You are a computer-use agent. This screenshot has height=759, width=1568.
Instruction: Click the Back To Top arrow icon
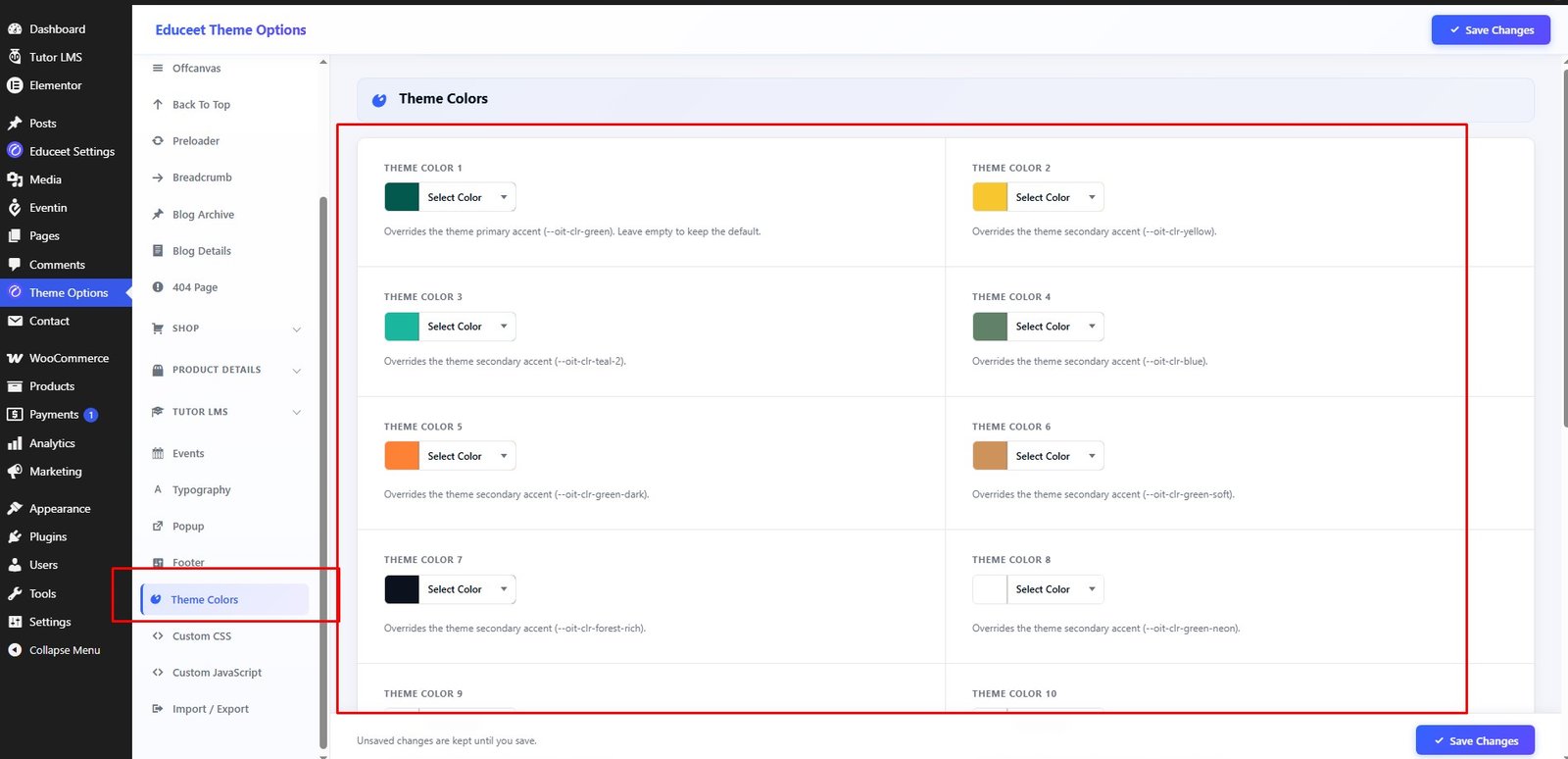coord(158,104)
